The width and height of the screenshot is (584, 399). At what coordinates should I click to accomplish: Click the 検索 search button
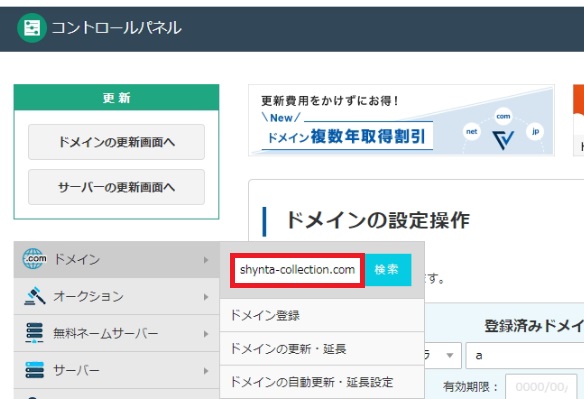pos(388,270)
